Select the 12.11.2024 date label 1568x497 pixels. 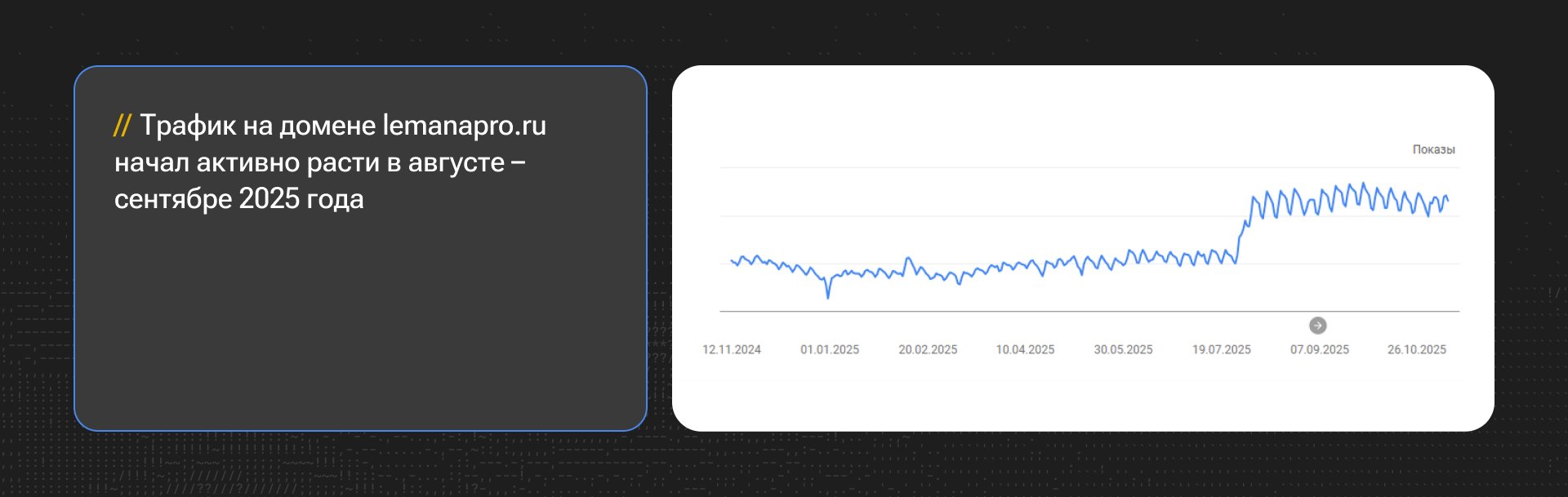731,349
